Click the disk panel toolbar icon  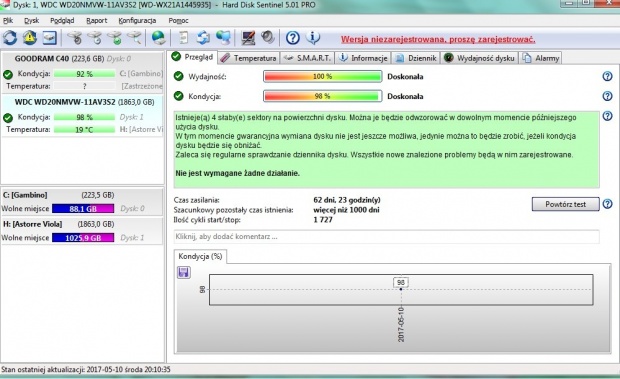(50, 38)
